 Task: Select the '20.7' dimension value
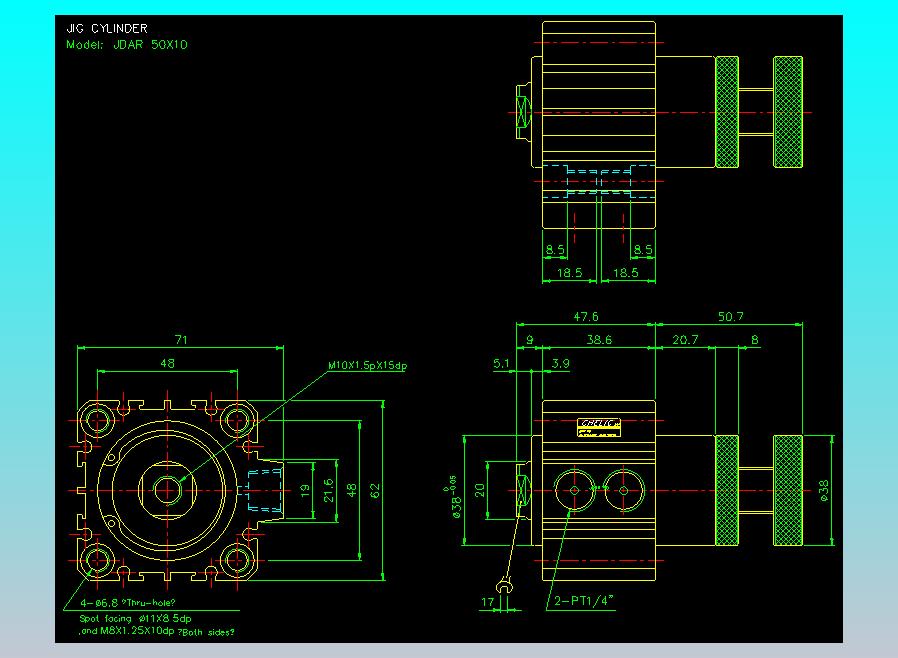(686, 340)
